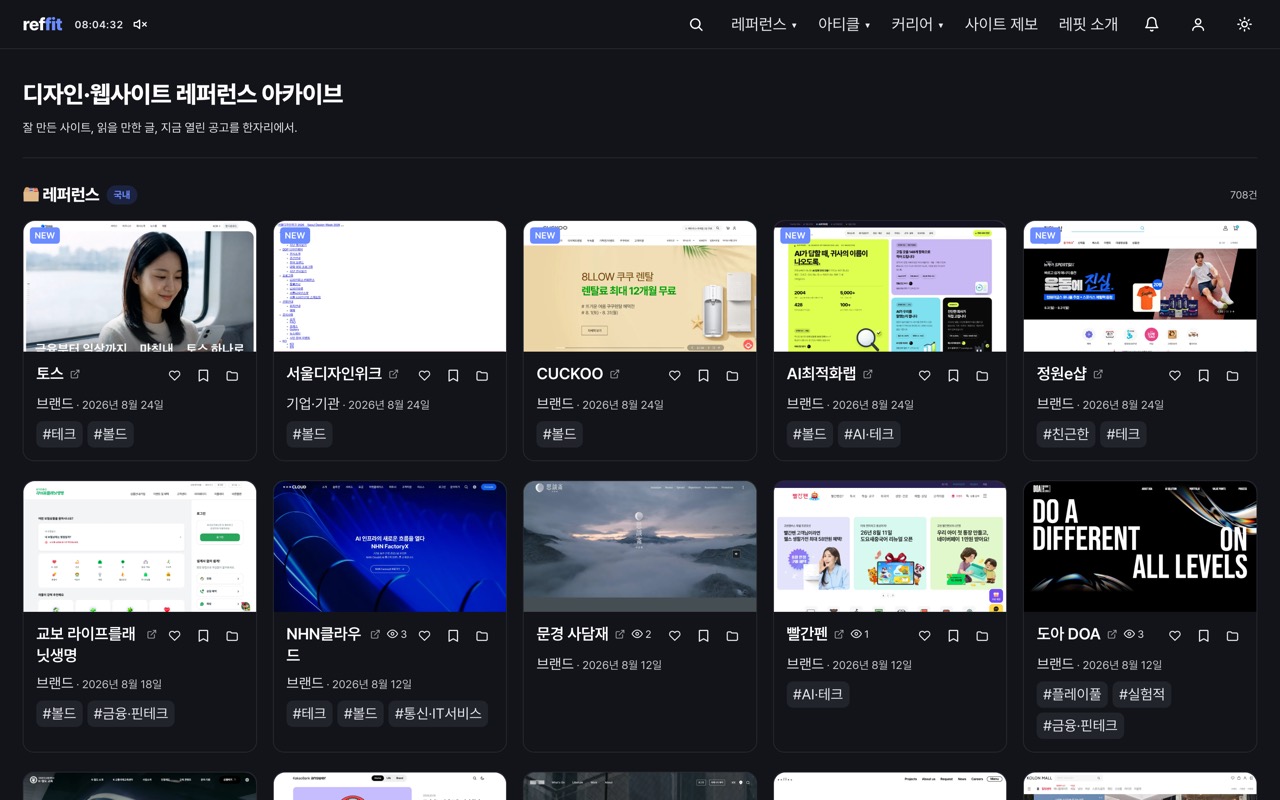
Task: Open 문경 사담재 external link icon
Action: [x=620, y=634]
